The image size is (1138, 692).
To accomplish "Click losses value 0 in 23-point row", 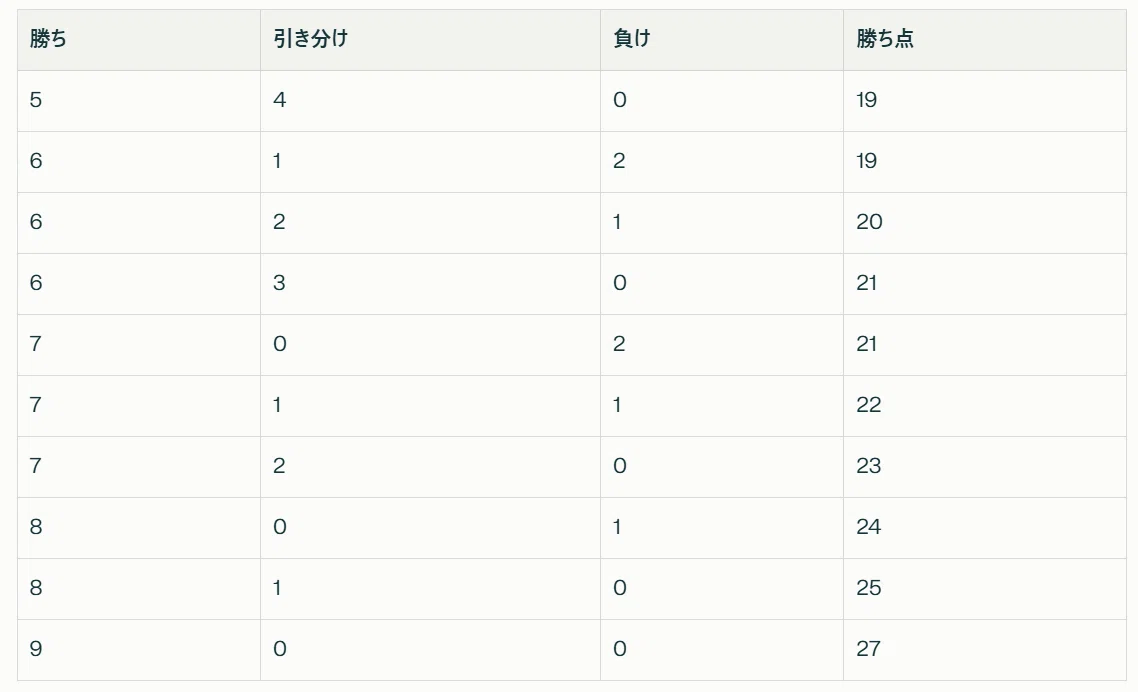I will [x=721, y=467].
